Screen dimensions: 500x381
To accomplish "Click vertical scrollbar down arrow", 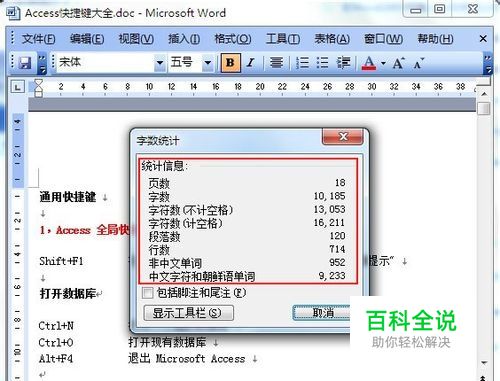I will 484,363.
